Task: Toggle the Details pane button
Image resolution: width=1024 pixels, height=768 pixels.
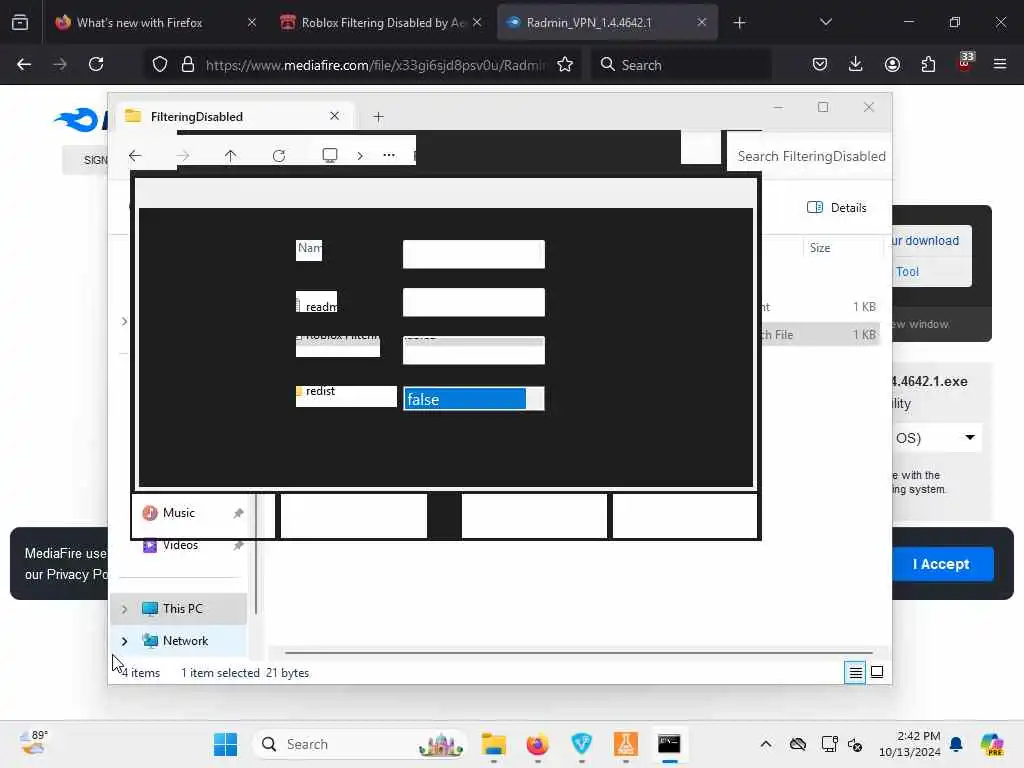Action: click(837, 208)
